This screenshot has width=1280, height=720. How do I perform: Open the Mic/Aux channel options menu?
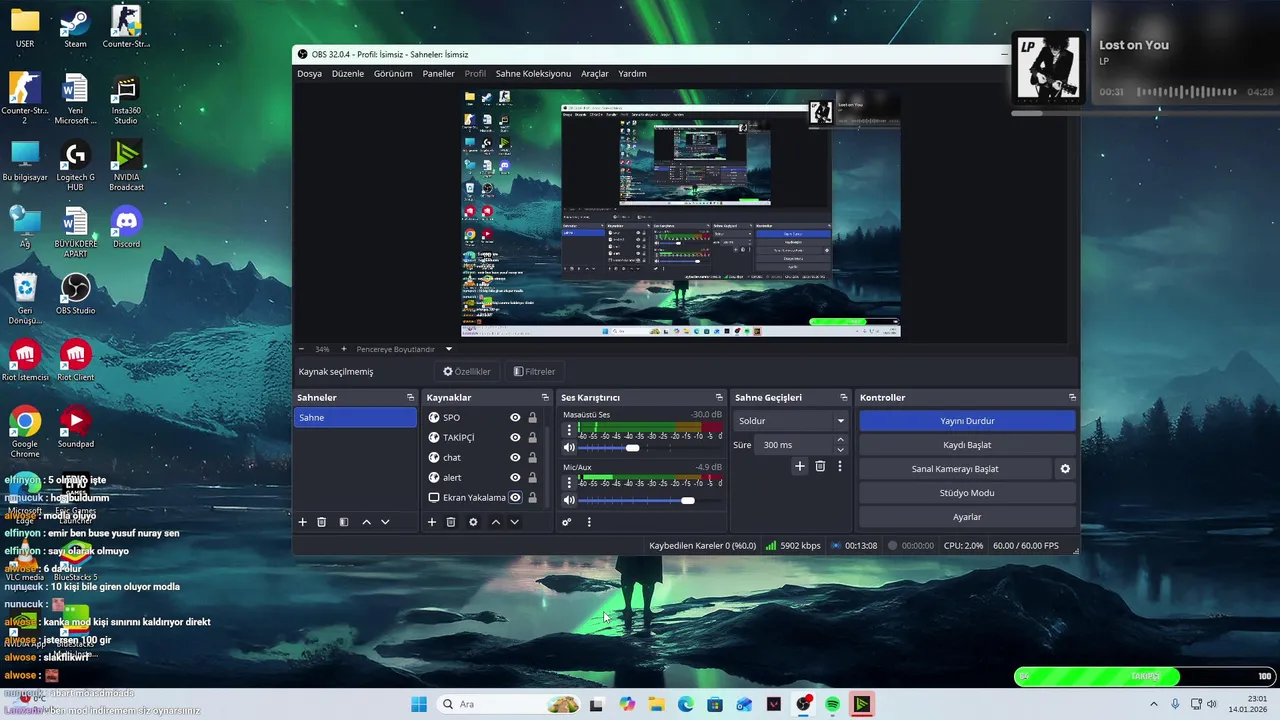point(569,484)
